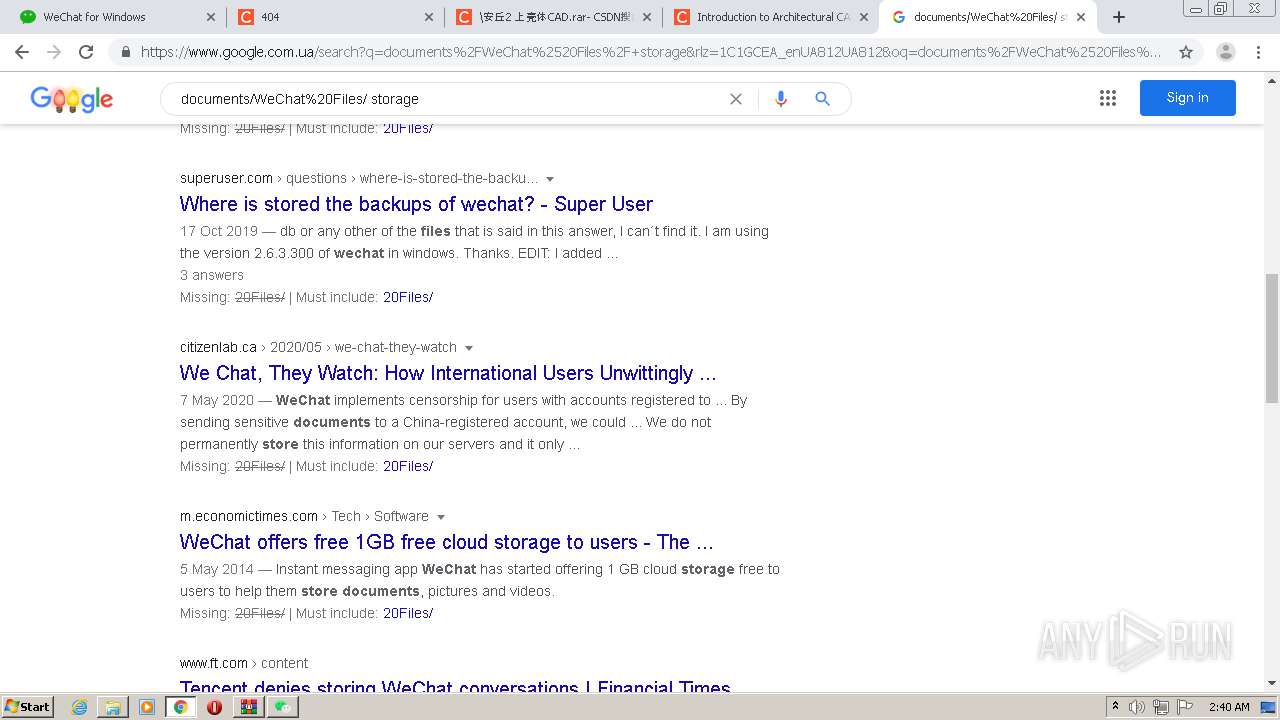This screenshot has height=720, width=1280.
Task: Submit search with the magnifier icon
Action: pos(822,99)
